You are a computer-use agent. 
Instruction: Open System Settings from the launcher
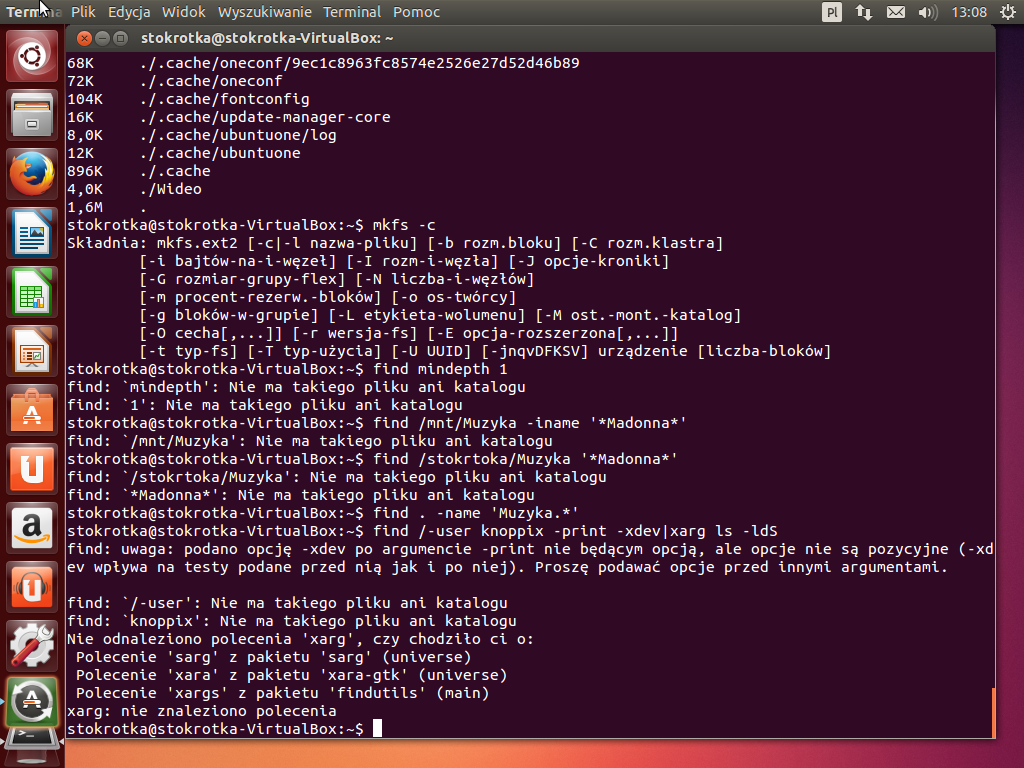(x=33, y=646)
